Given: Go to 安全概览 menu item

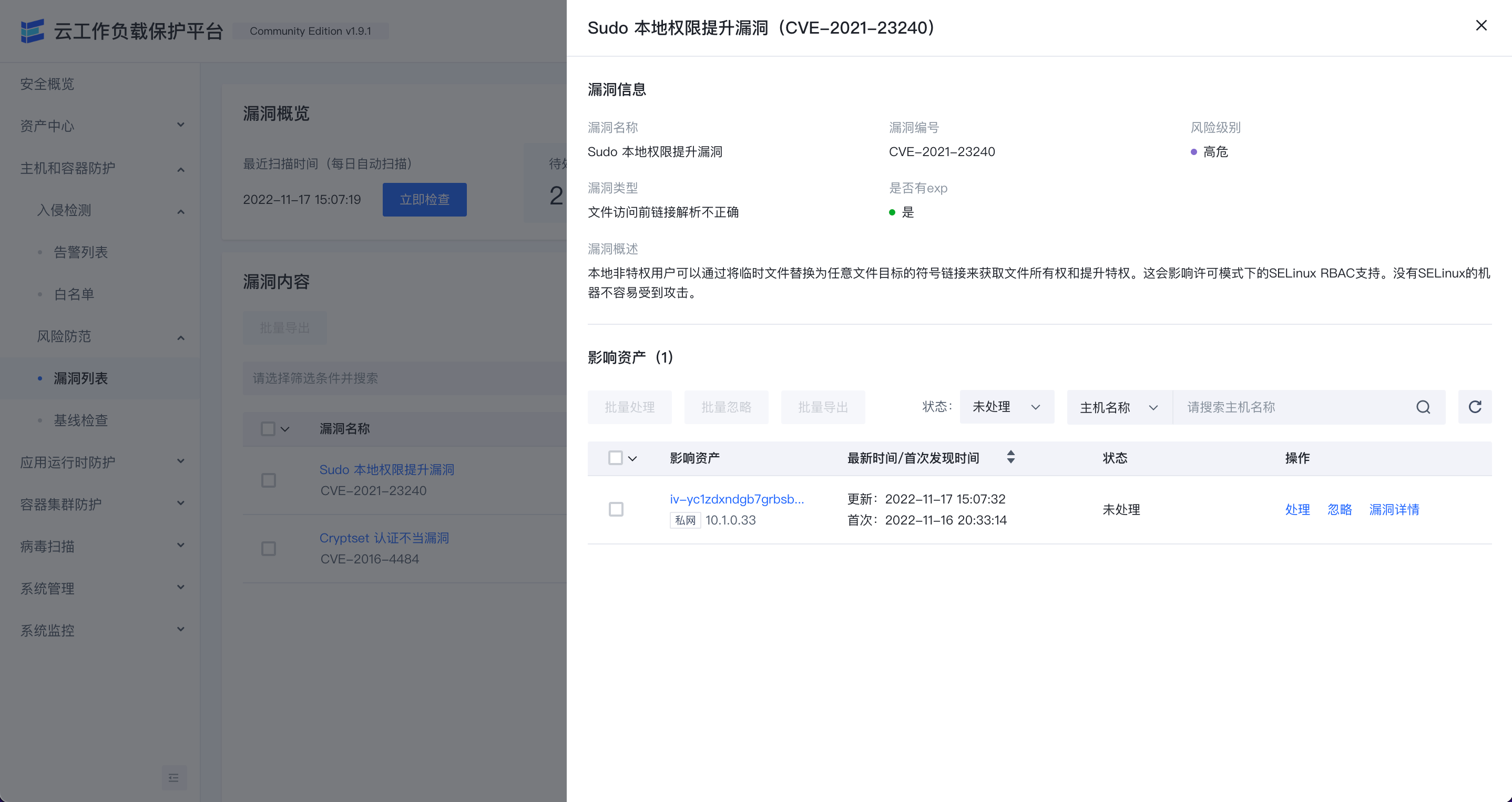Looking at the screenshot, I should (47, 84).
